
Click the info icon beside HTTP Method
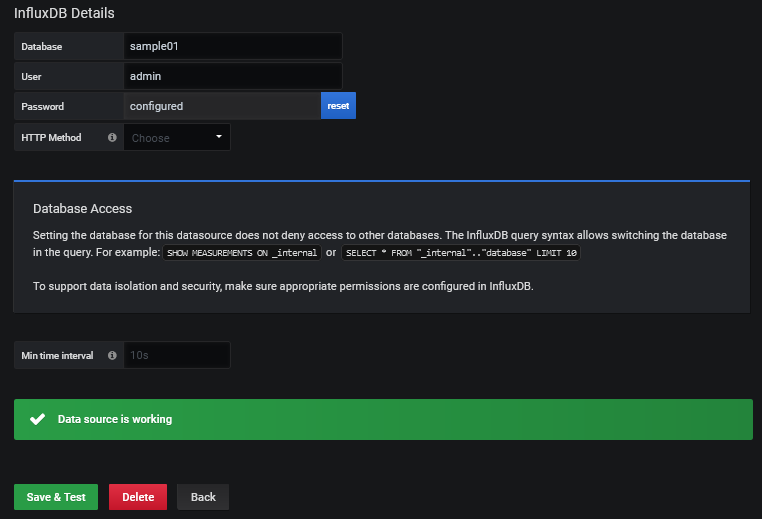(112, 138)
